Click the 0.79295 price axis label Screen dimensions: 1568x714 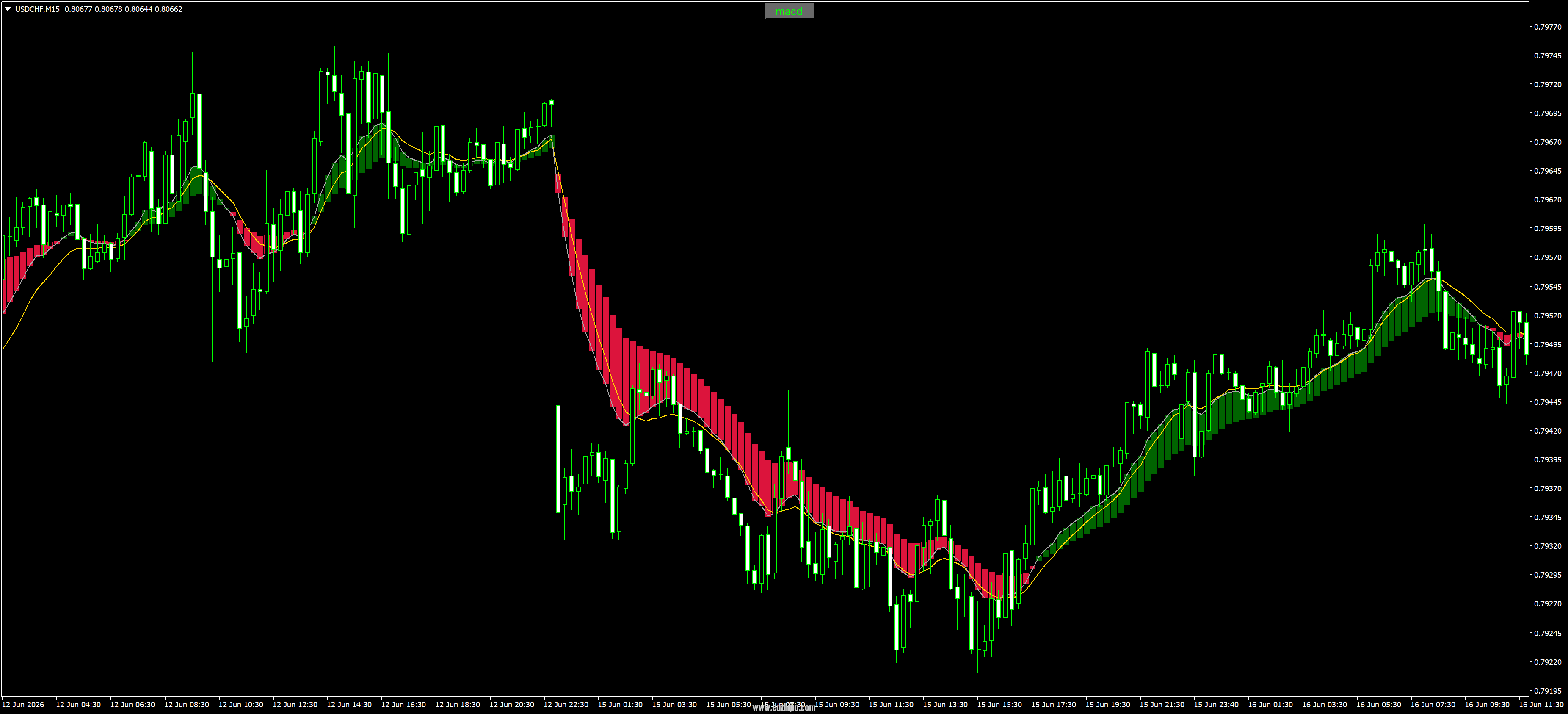(x=1547, y=575)
